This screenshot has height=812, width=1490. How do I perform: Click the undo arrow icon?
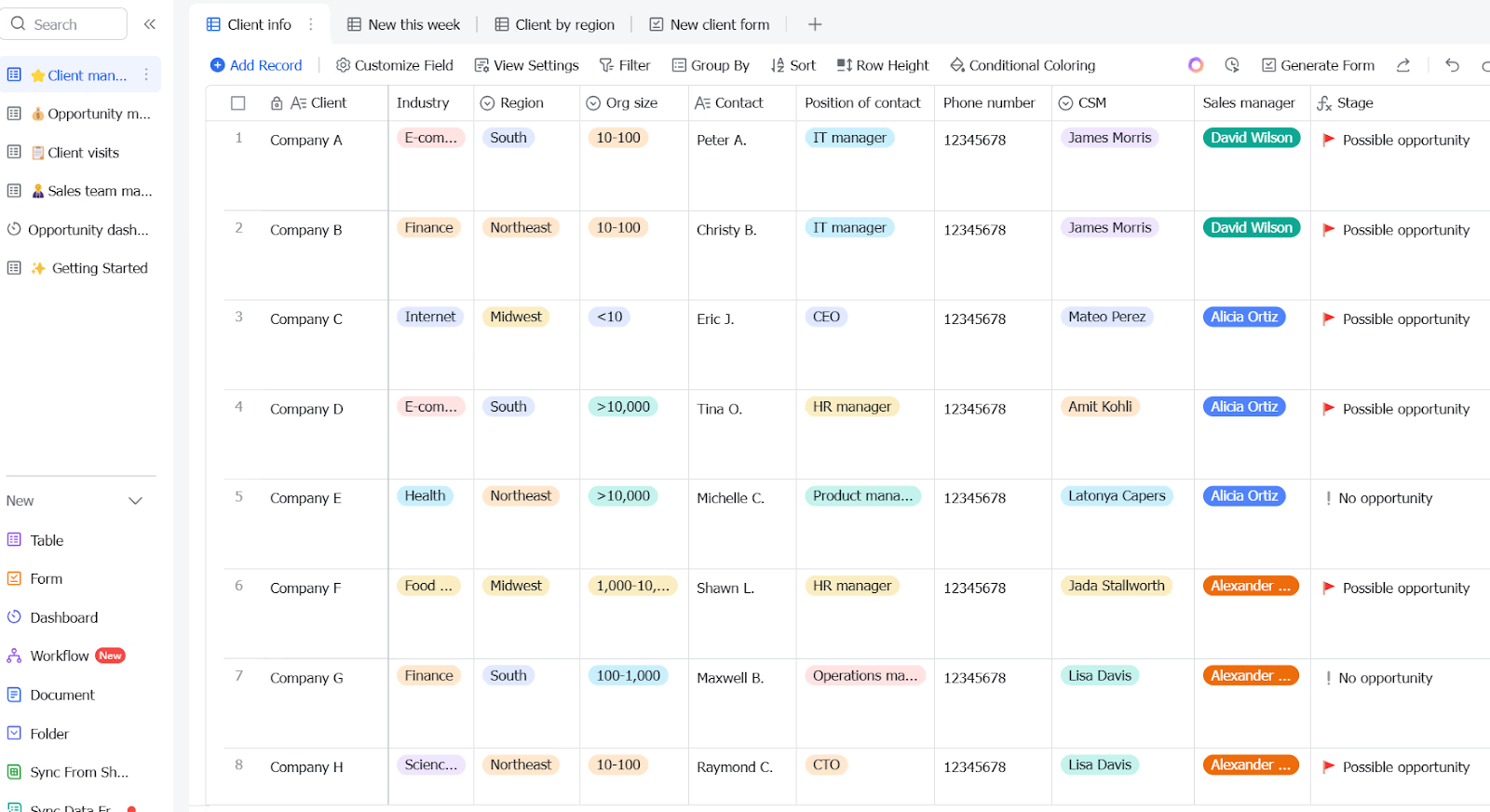click(1452, 65)
